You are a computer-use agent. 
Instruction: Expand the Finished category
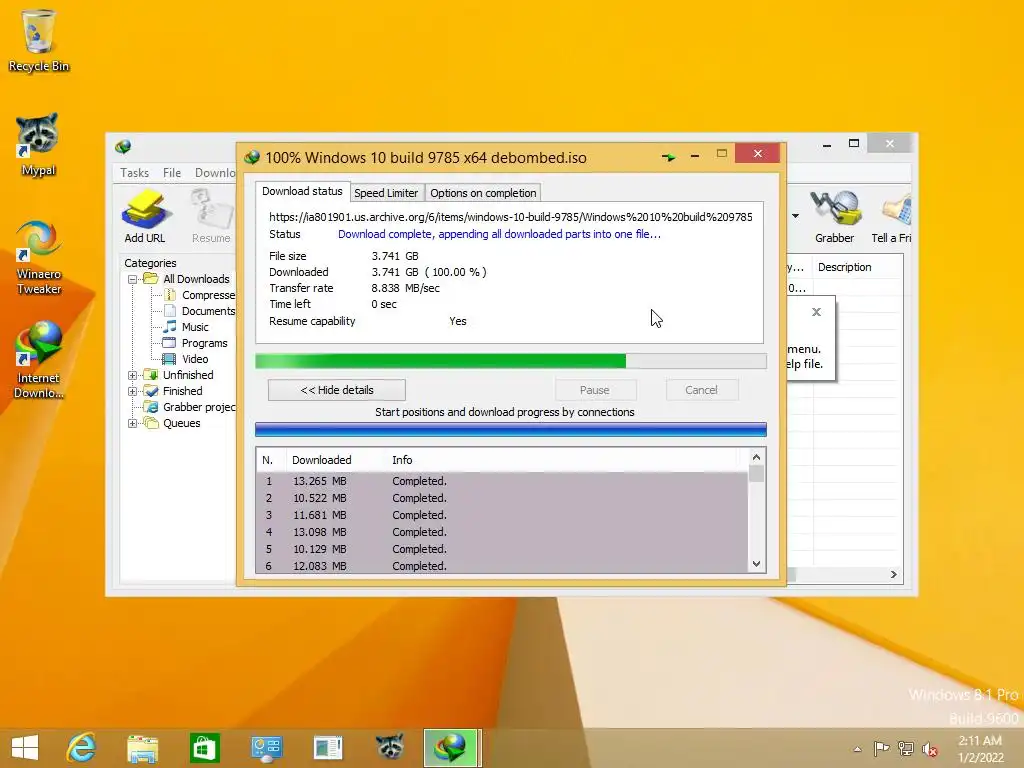coord(133,391)
